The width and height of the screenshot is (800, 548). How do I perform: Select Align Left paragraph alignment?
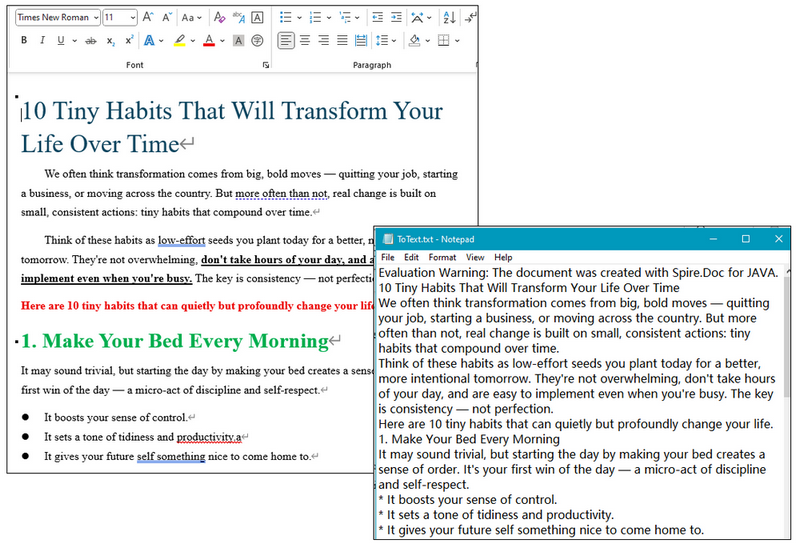(x=286, y=40)
